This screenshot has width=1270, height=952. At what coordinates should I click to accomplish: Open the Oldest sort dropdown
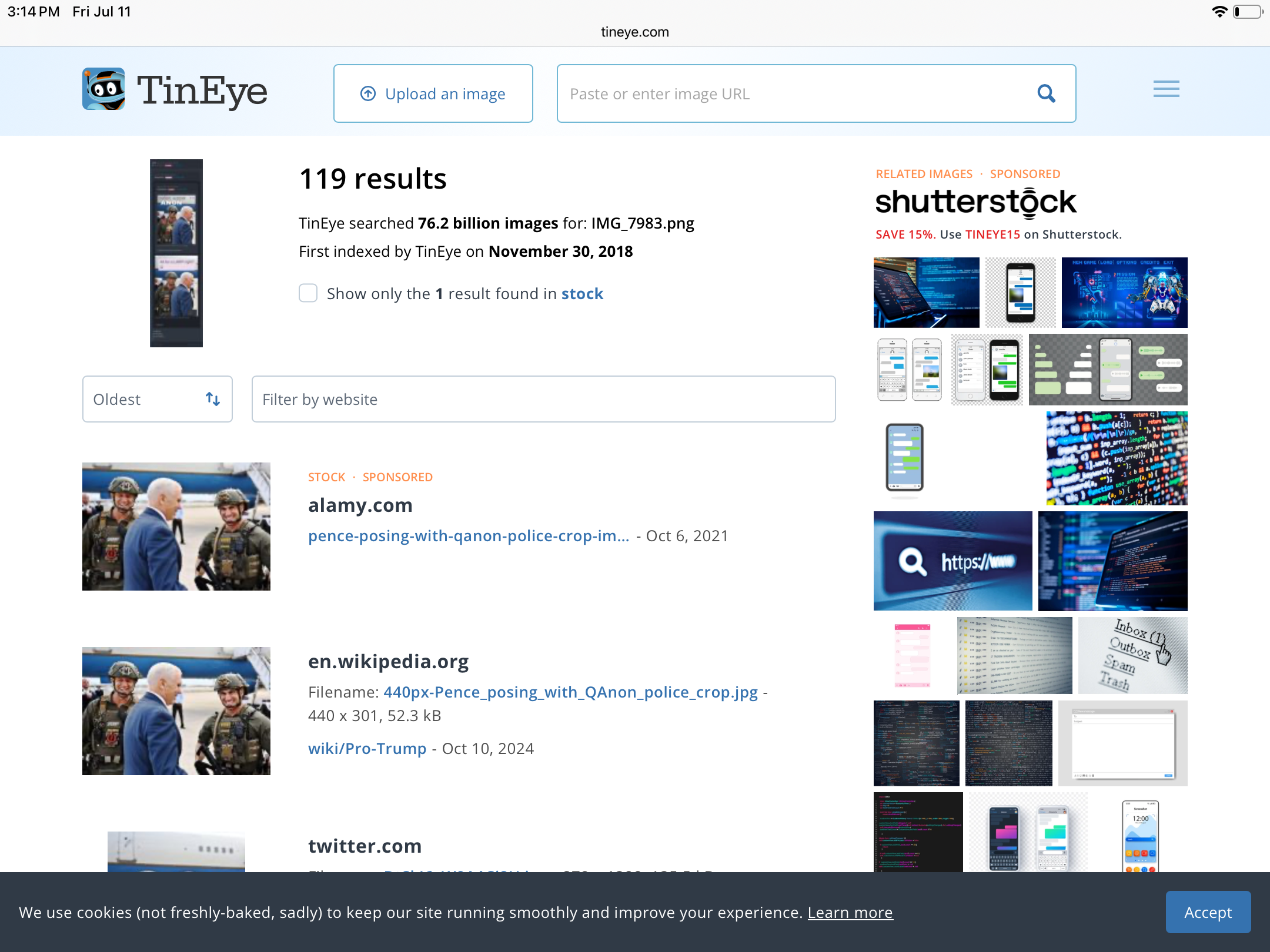click(158, 399)
